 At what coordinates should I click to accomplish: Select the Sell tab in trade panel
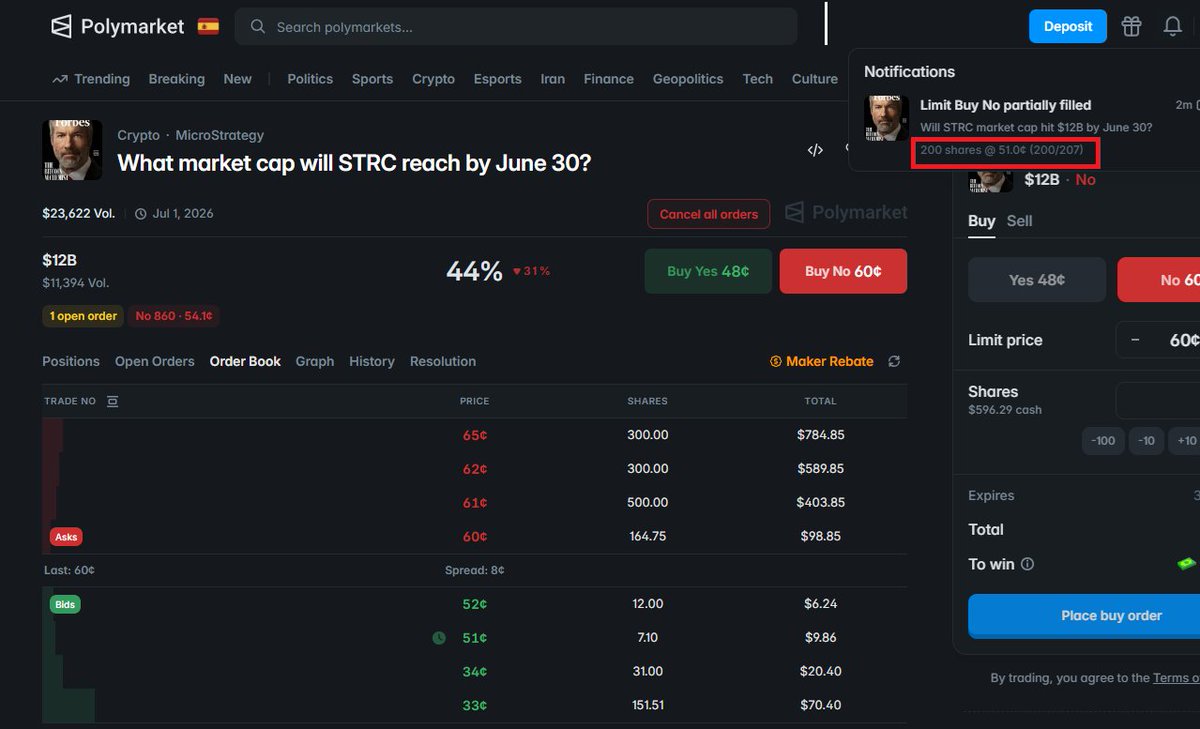click(1019, 221)
